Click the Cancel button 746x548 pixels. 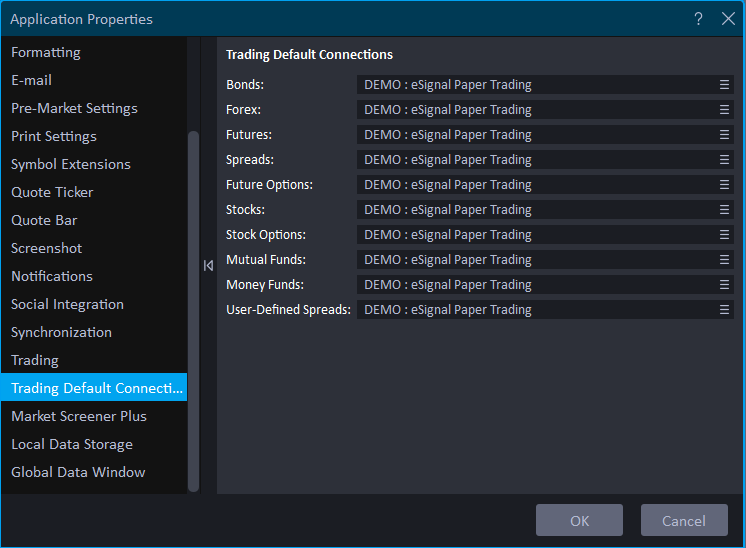684,520
